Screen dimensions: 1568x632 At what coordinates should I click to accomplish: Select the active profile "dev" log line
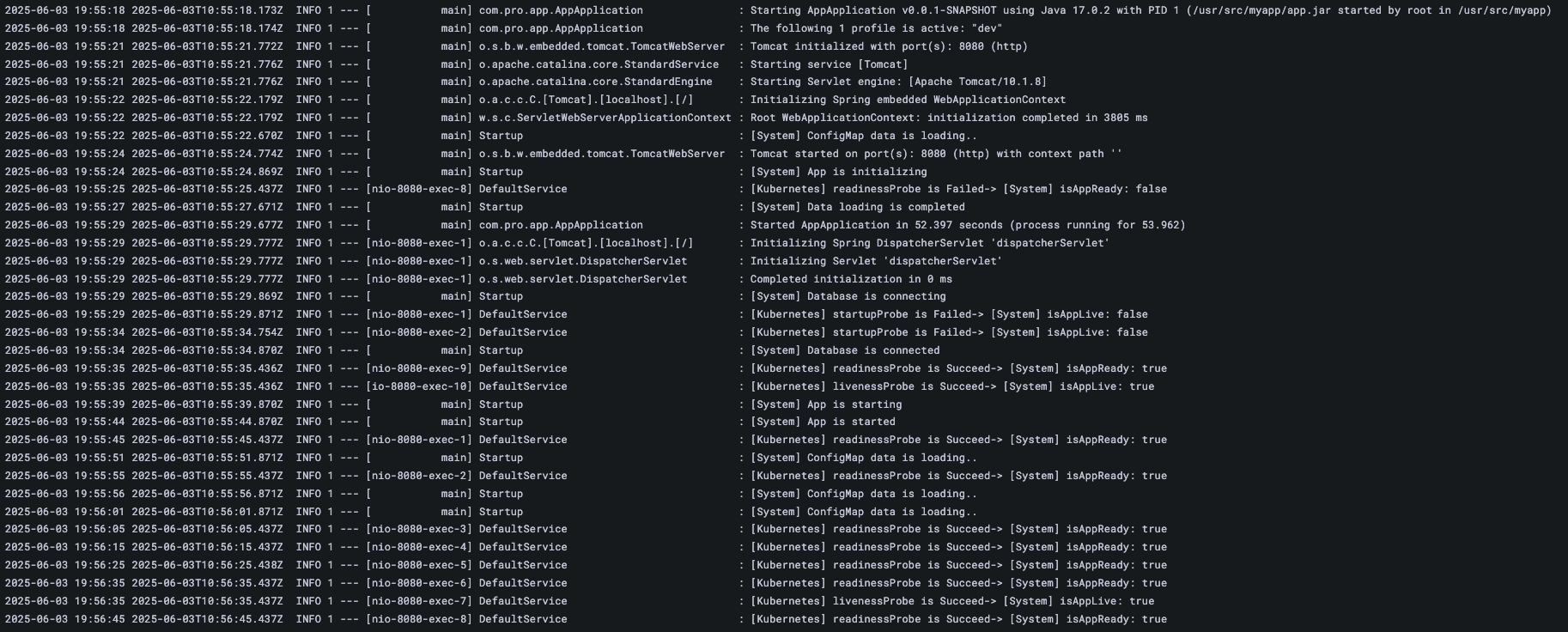coord(876,28)
